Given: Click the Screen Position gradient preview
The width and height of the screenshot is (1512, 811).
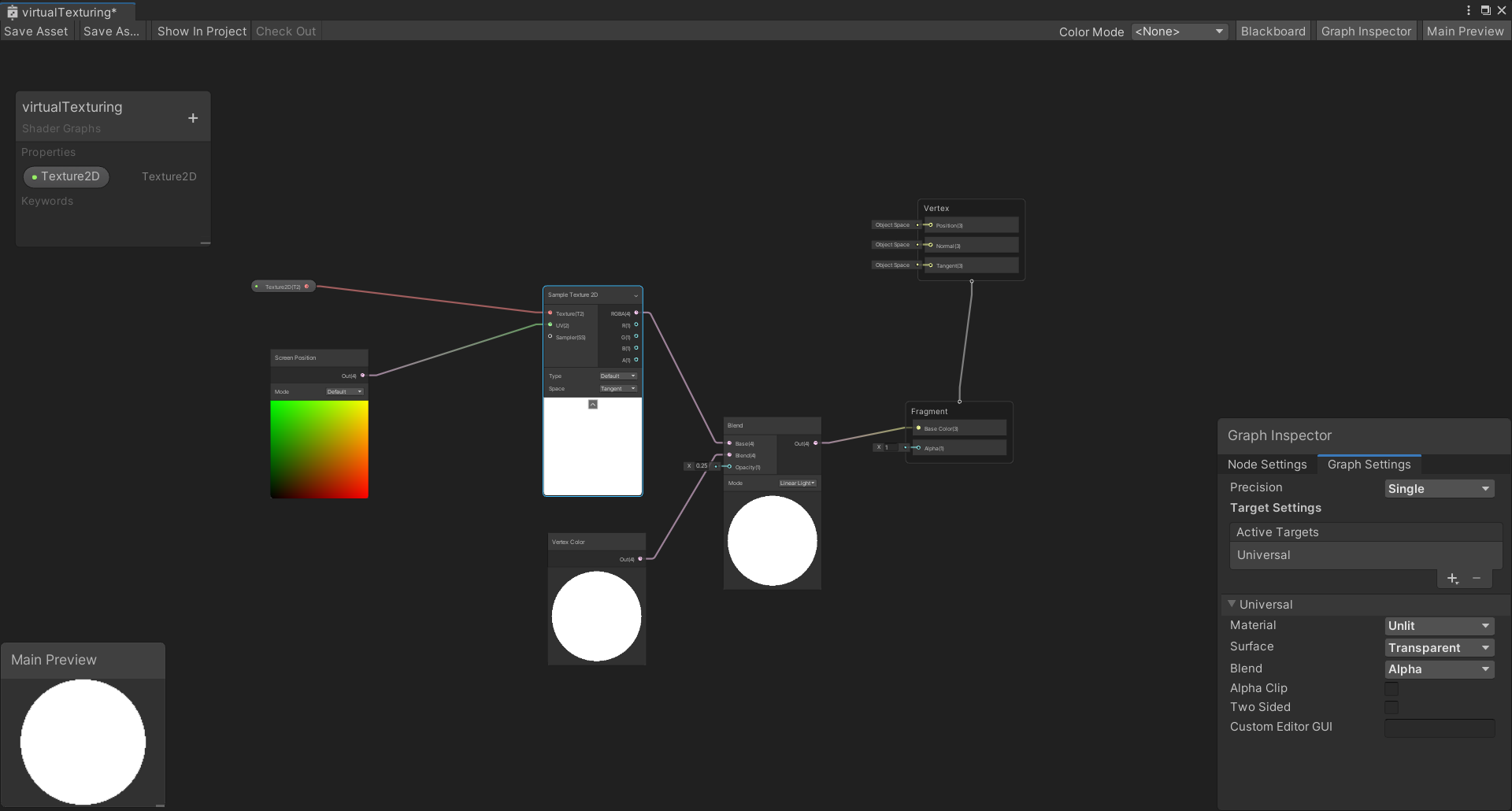Looking at the screenshot, I should pos(319,450).
